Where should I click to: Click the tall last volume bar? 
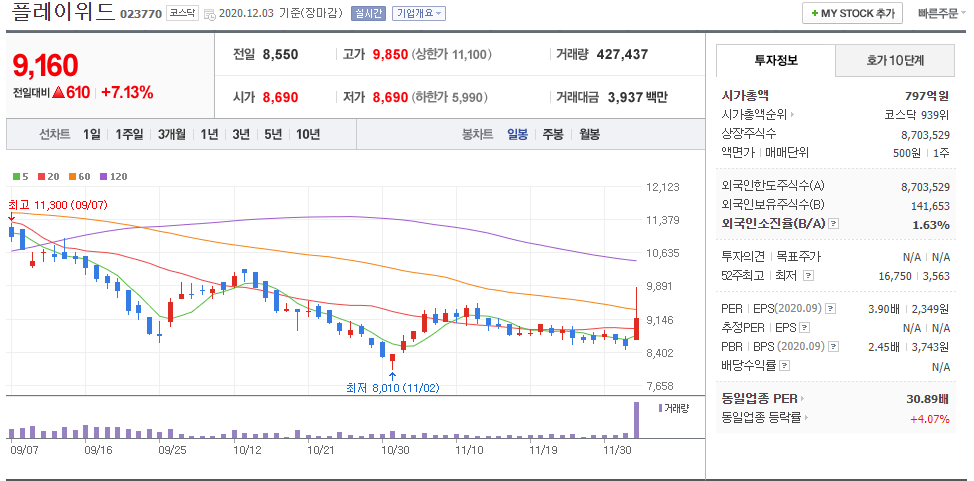click(x=636, y=420)
